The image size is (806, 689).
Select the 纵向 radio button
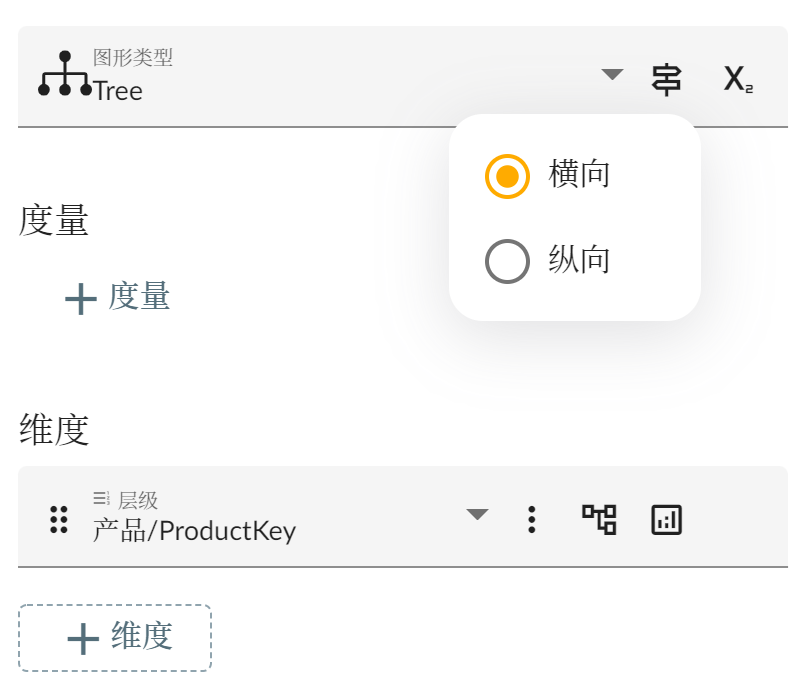pos(507,262)
